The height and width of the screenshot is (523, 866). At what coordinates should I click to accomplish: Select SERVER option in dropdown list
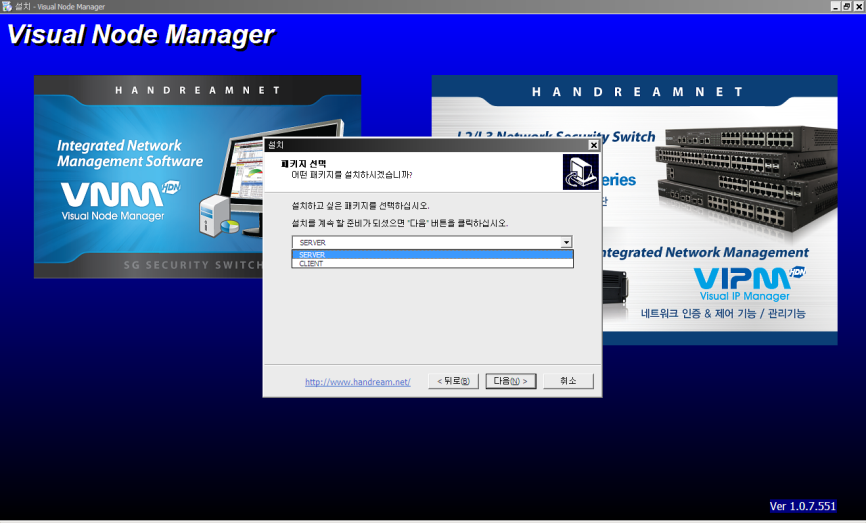click(432, 255)
